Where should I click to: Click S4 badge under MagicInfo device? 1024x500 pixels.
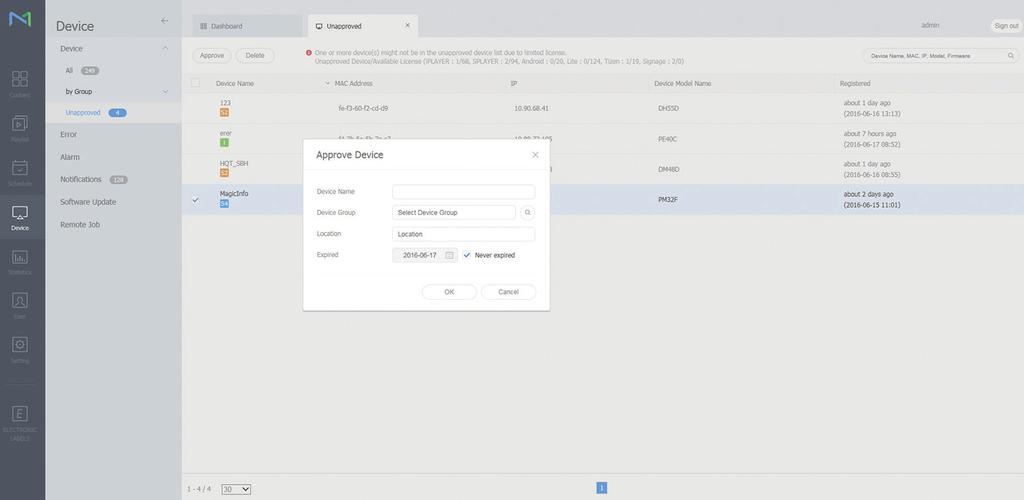click(x=224, y=204)
